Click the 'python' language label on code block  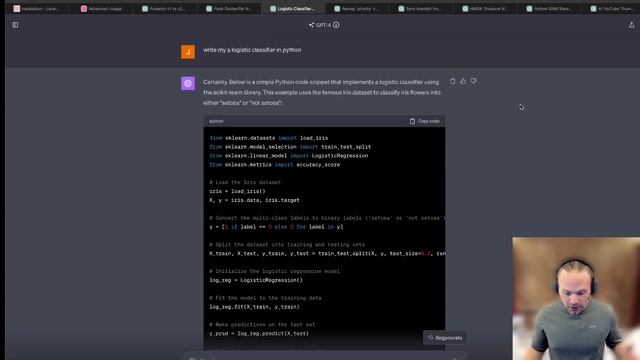[216, 121]
